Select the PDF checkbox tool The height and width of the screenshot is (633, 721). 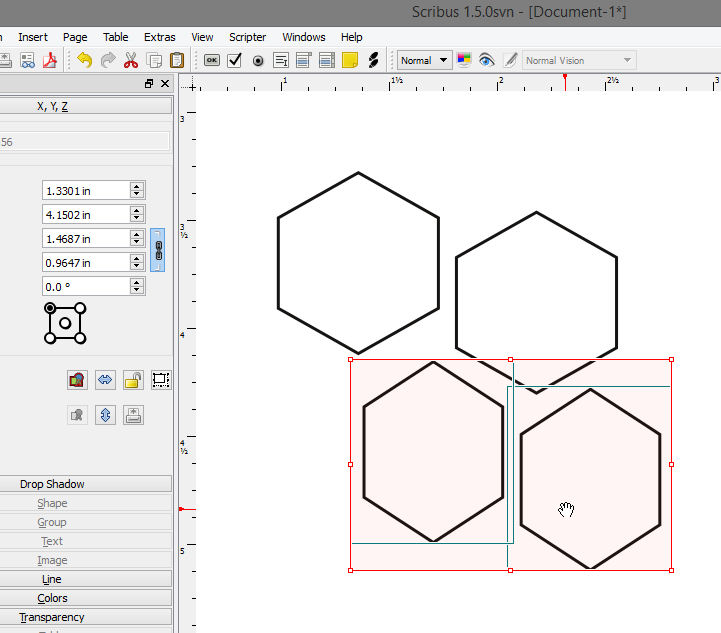(x=235, y=60)
